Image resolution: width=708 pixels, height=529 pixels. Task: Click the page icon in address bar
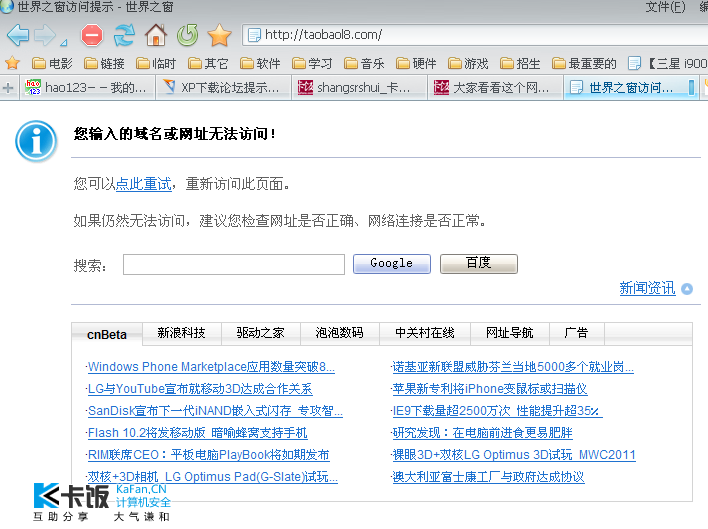[254, 35]
